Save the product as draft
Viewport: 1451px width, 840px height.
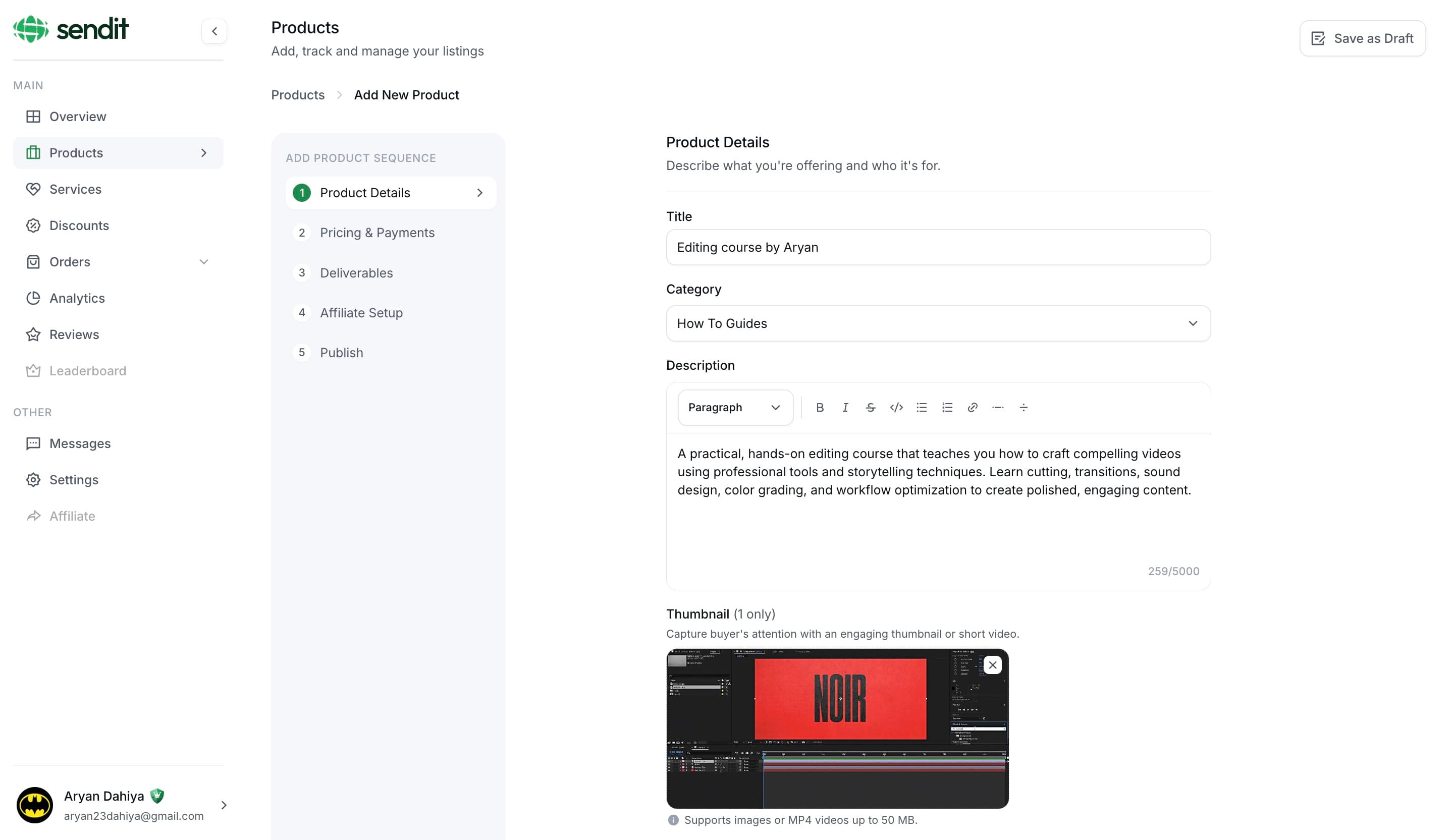pyautogui.click(x=1362, y=38)
